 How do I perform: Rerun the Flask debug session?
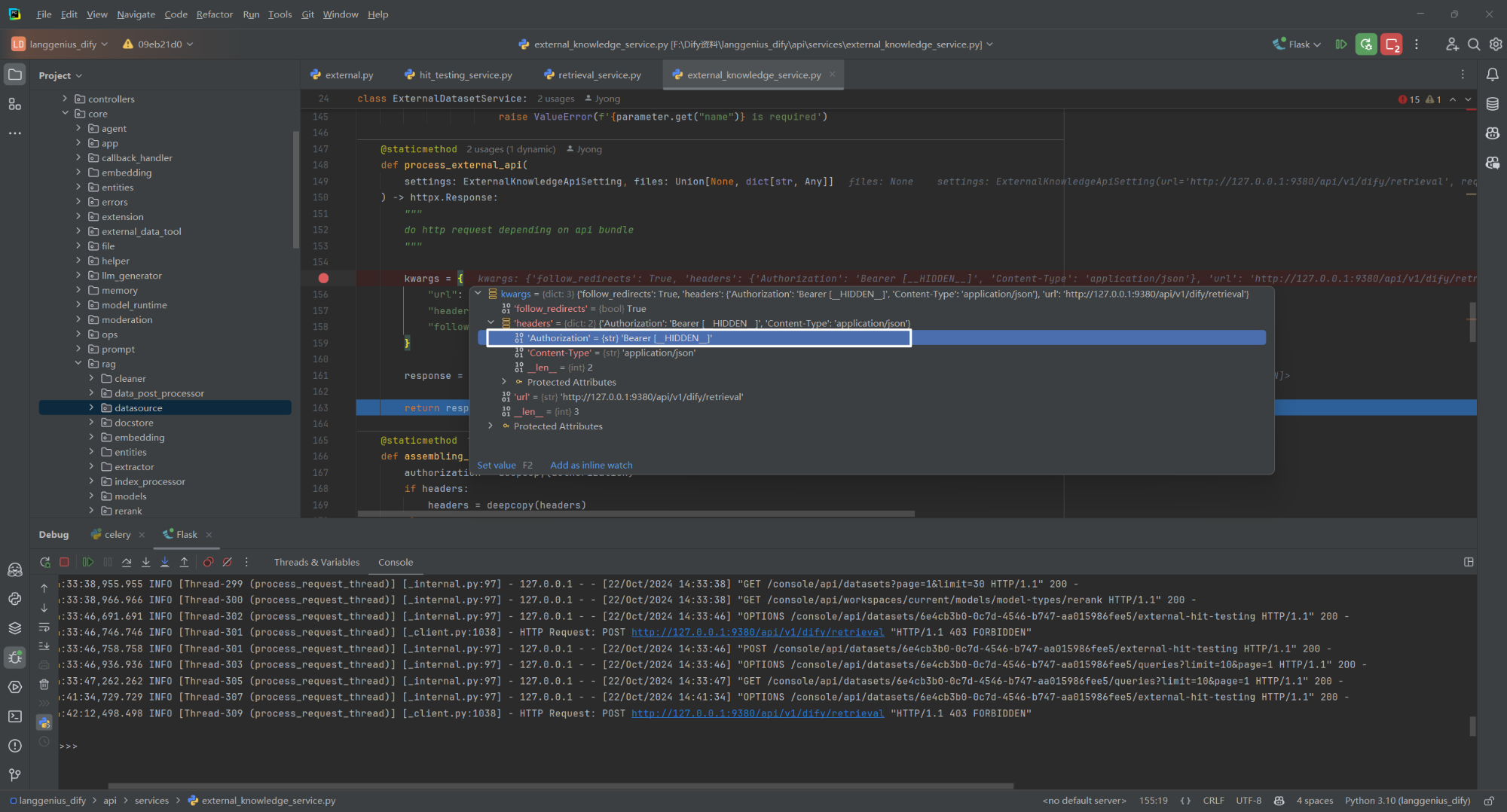(45, 562)
